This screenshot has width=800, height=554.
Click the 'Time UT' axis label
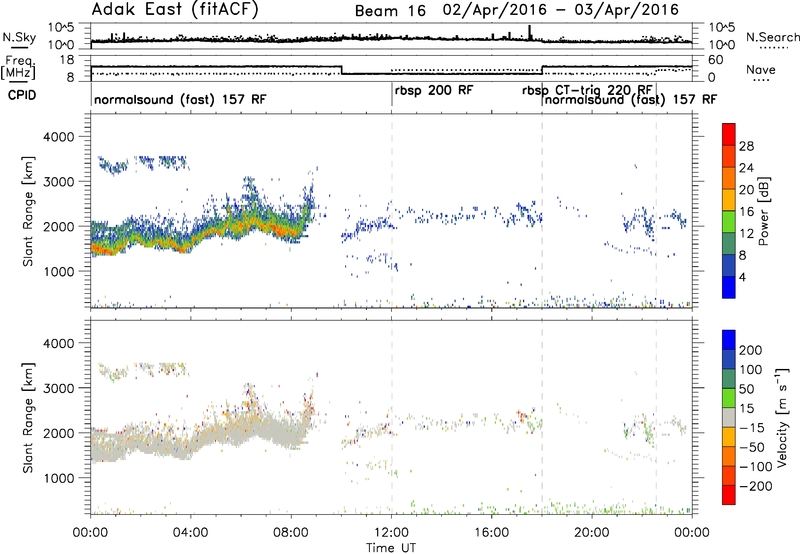(x=391, y=548)
